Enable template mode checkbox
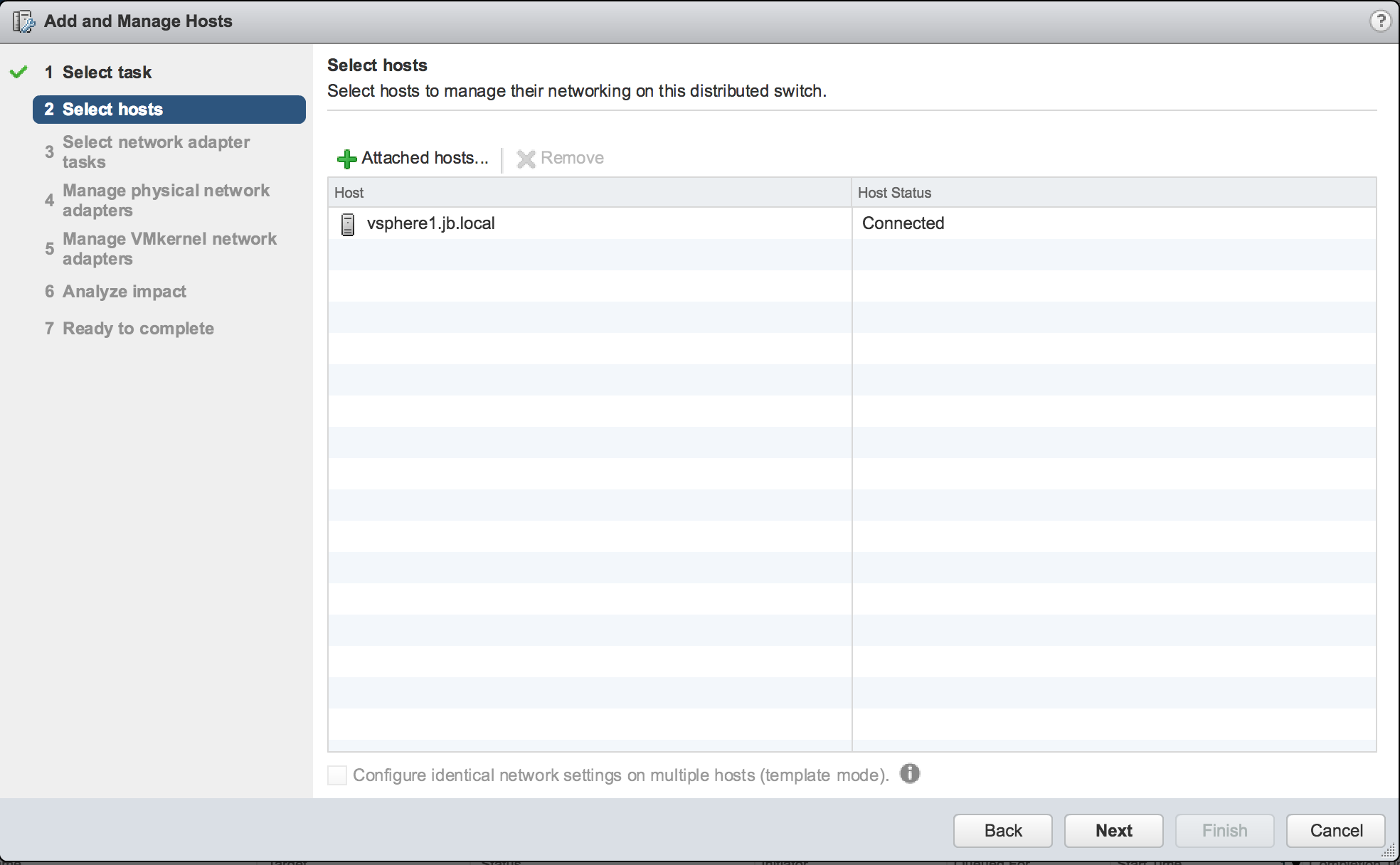 pyautogui.click(x=337, y=775)
